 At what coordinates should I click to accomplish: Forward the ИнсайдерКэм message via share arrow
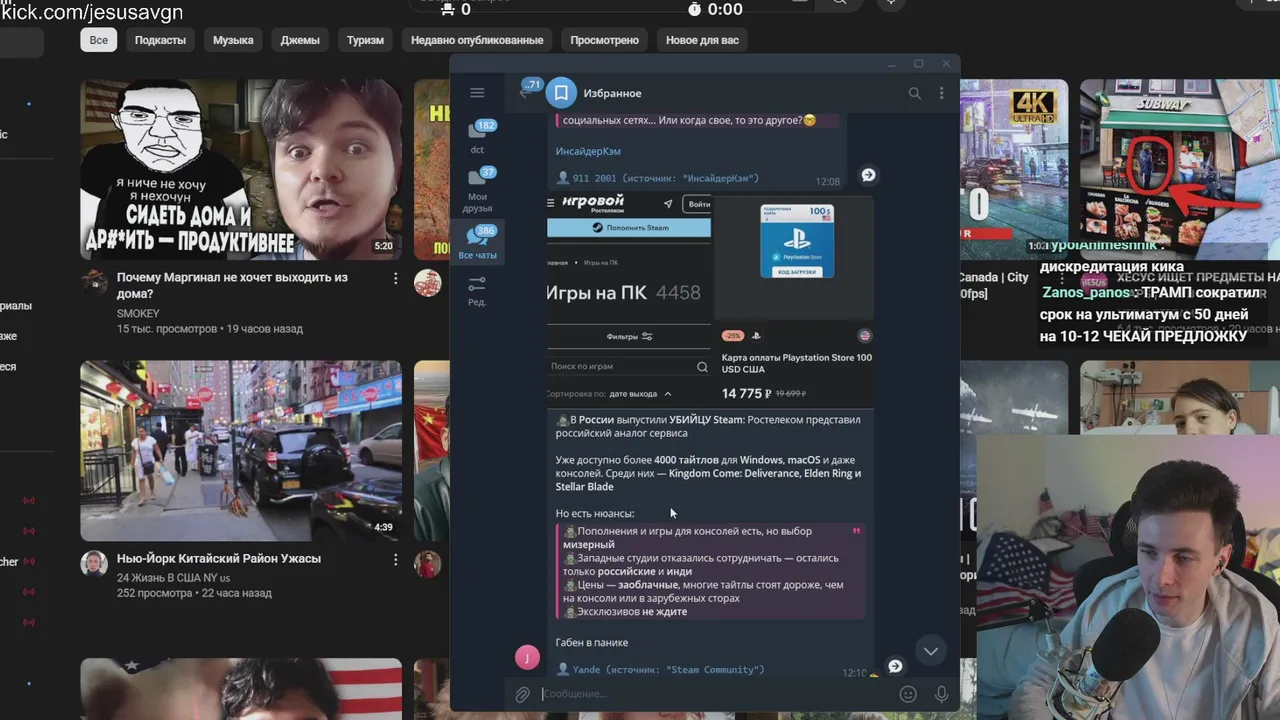pos(868,175)
